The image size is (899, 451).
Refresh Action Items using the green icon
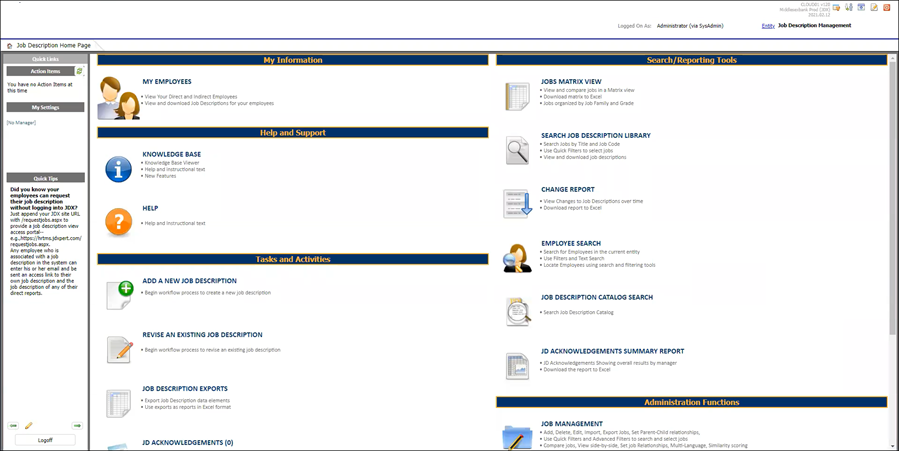(79, 71)
